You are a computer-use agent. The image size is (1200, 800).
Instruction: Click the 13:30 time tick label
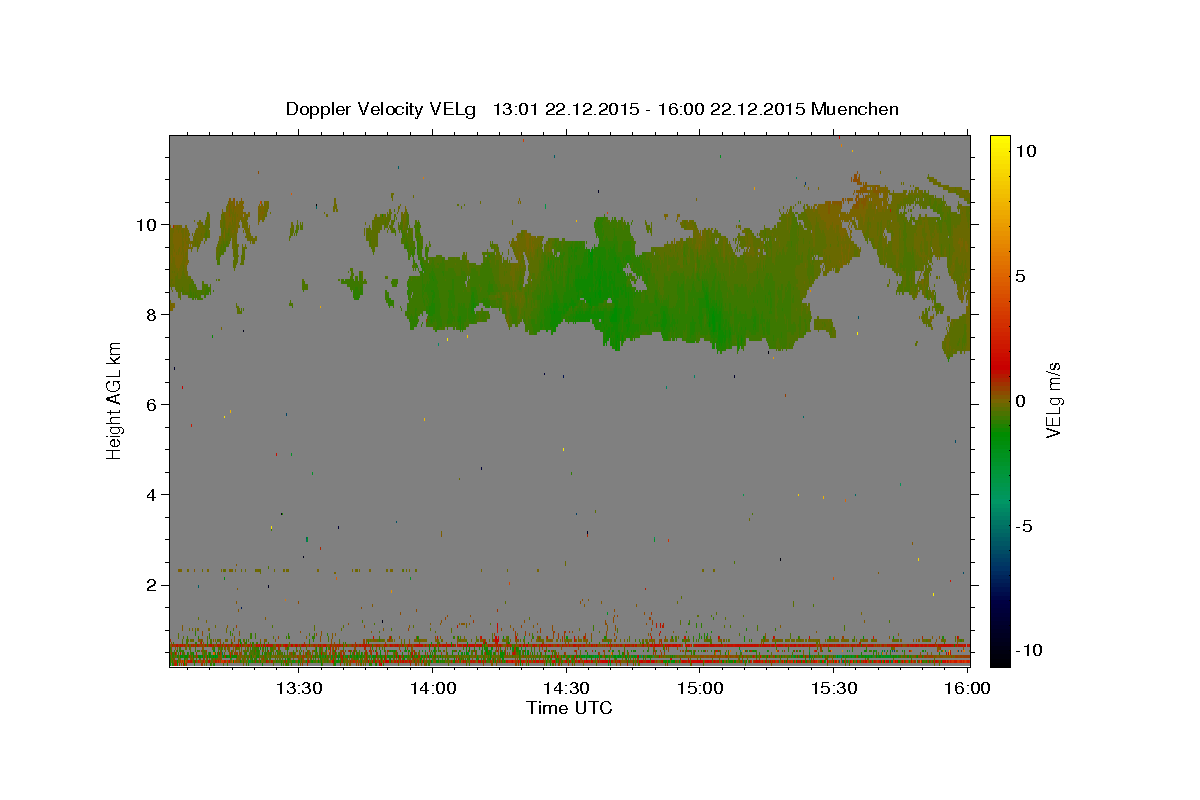pyautogui.click(x=298, y=688)
